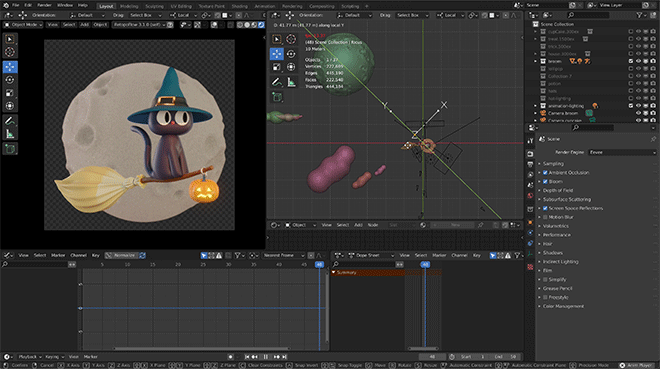This screenshot has height=369, width=660.
Task: Select the Transform tool in left viewport toolbar
Action: (x=10, y=106)
